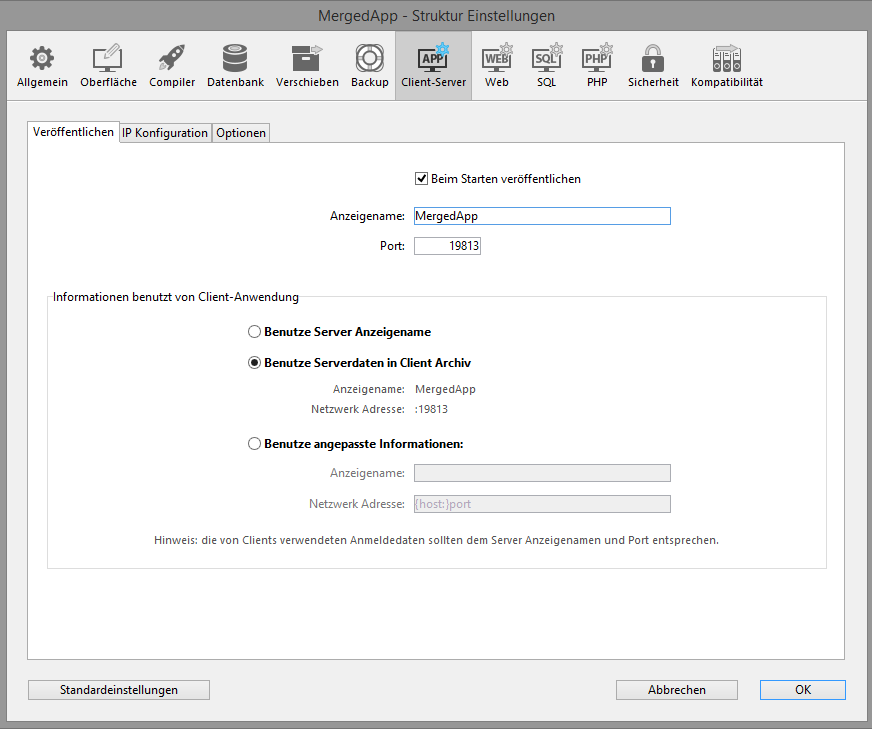Click the Standardeinstellungen button
Screen dimensions: 872x729
coord(119,690)
